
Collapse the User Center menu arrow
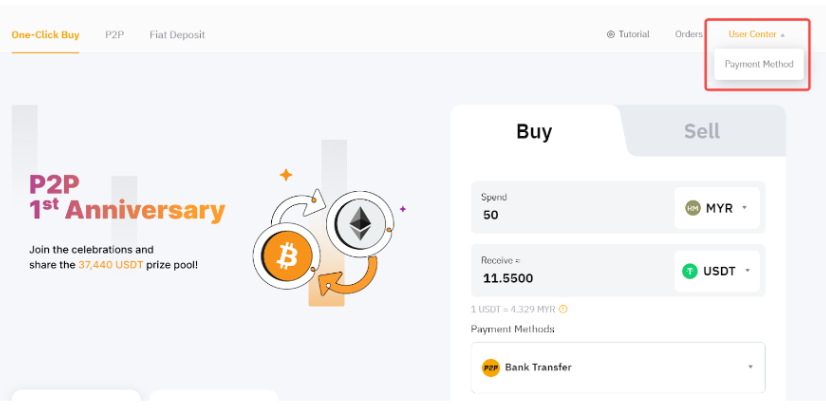tap(783, 35)
